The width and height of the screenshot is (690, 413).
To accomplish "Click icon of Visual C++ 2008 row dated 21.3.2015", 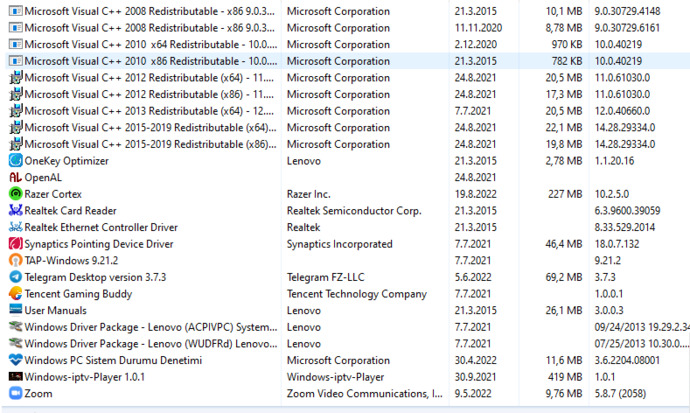I will tap(15, 11).
